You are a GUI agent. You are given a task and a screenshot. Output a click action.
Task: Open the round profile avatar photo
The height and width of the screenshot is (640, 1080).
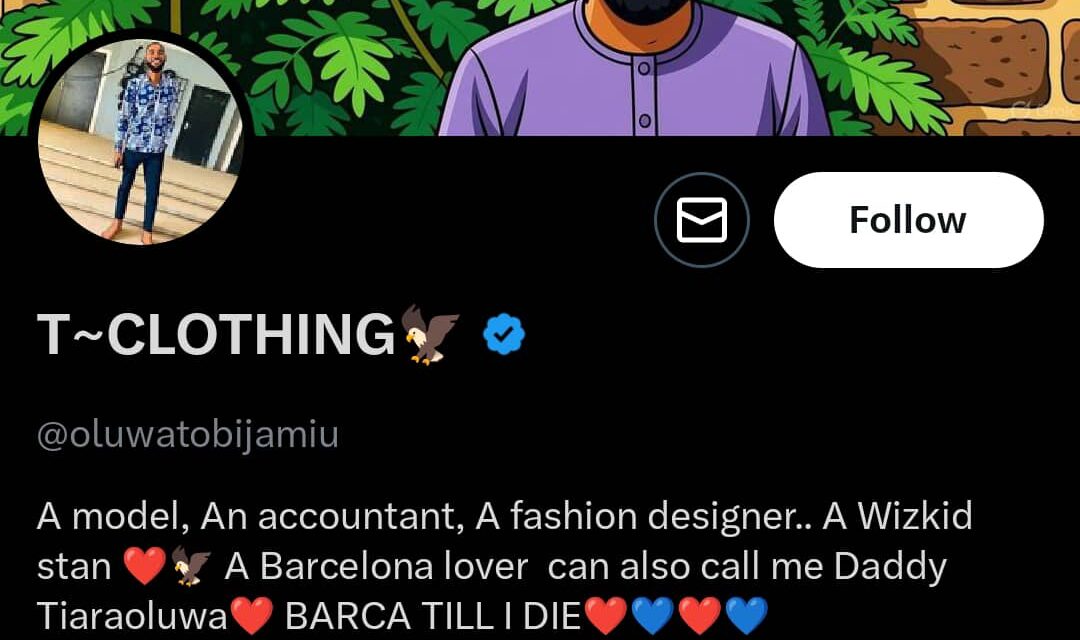[141, 142]
